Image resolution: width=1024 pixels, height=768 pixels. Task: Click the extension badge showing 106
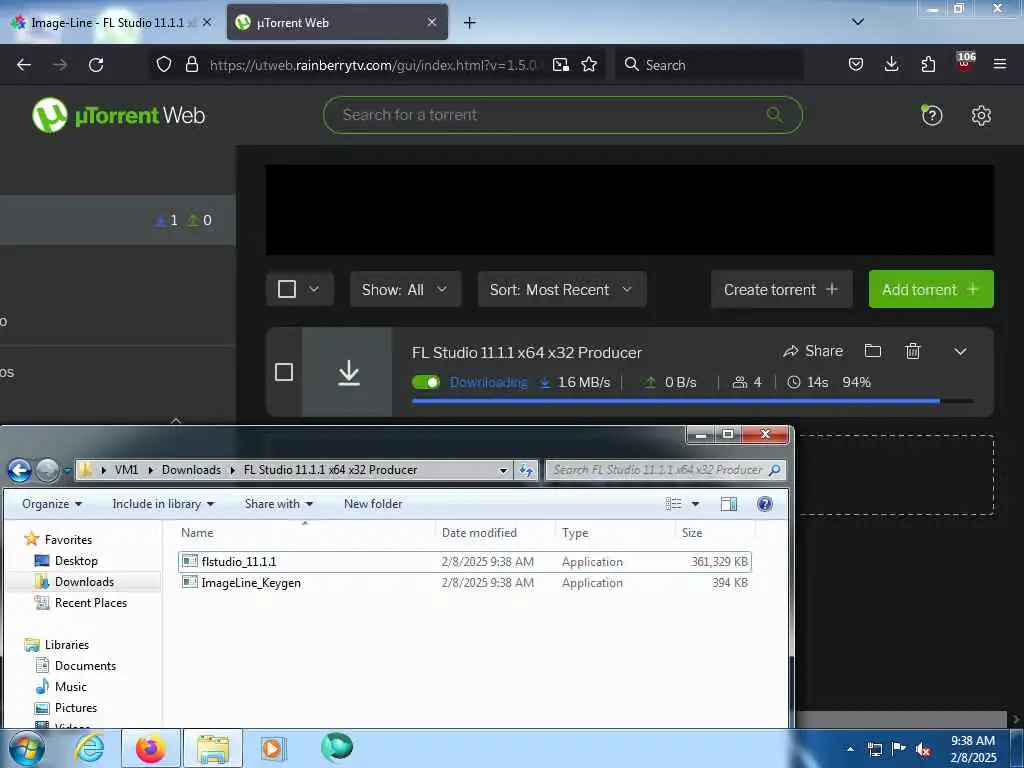coord(965,61)
